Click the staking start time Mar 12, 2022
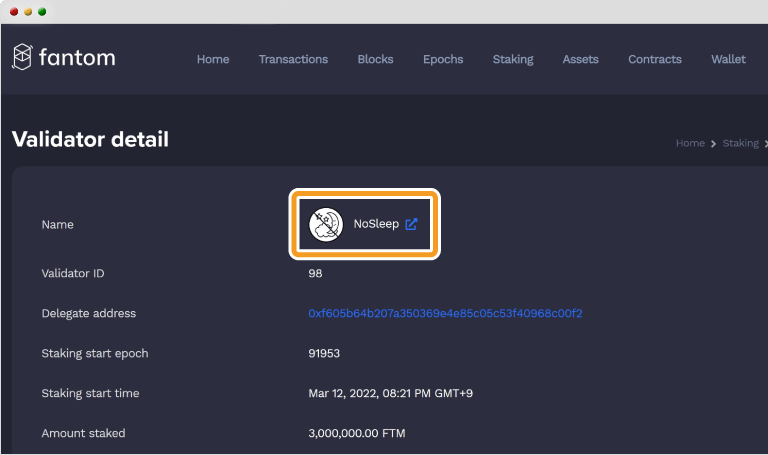Image resolution: width=768 pixels, height=455 pixels. (x=390, y=393)
